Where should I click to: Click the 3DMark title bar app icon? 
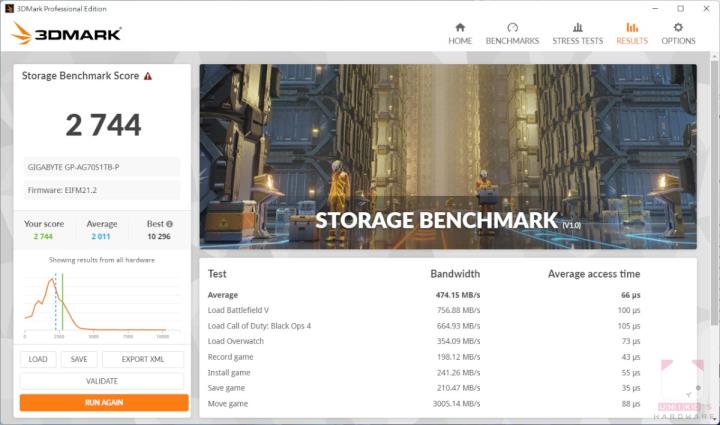point(9,8)
